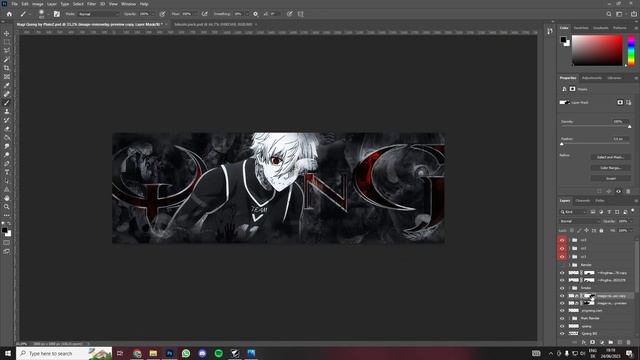Select the Eyedropper tool
Screen dimensions: 640x360
tap(7, 85)
